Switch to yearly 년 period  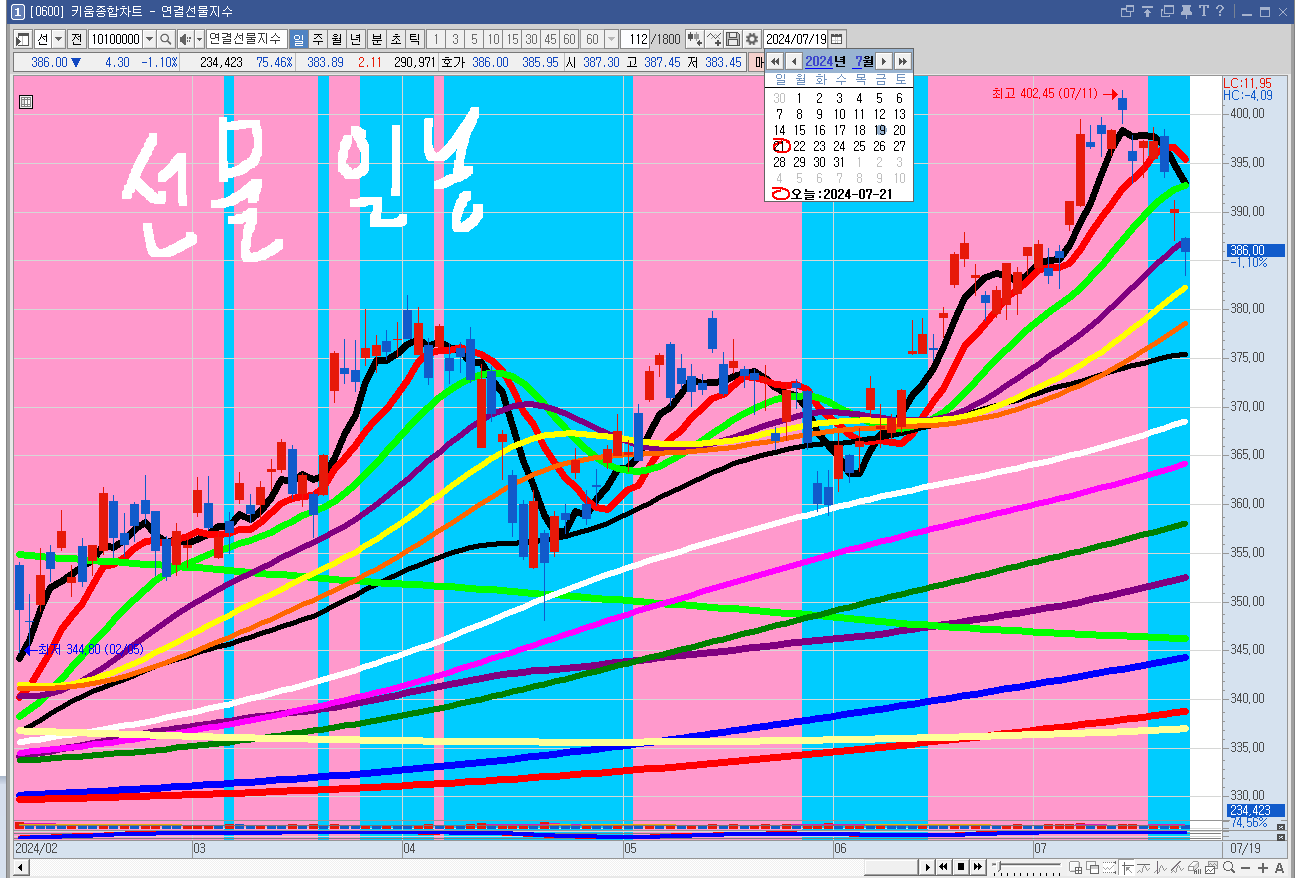356,39
